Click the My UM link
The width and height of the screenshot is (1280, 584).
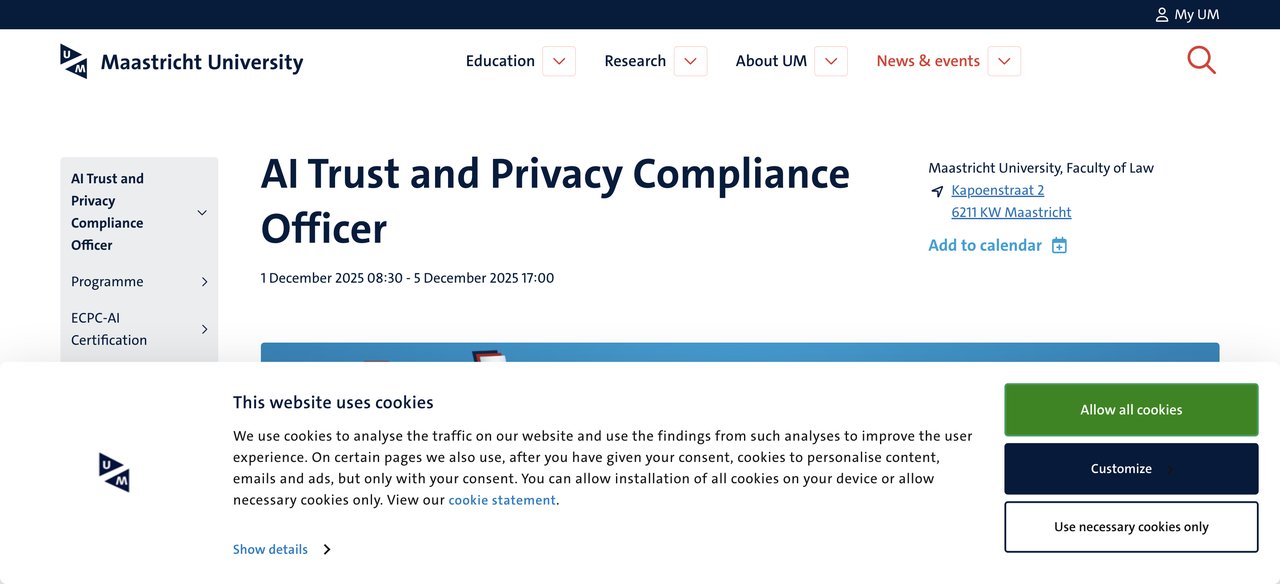1197,15
